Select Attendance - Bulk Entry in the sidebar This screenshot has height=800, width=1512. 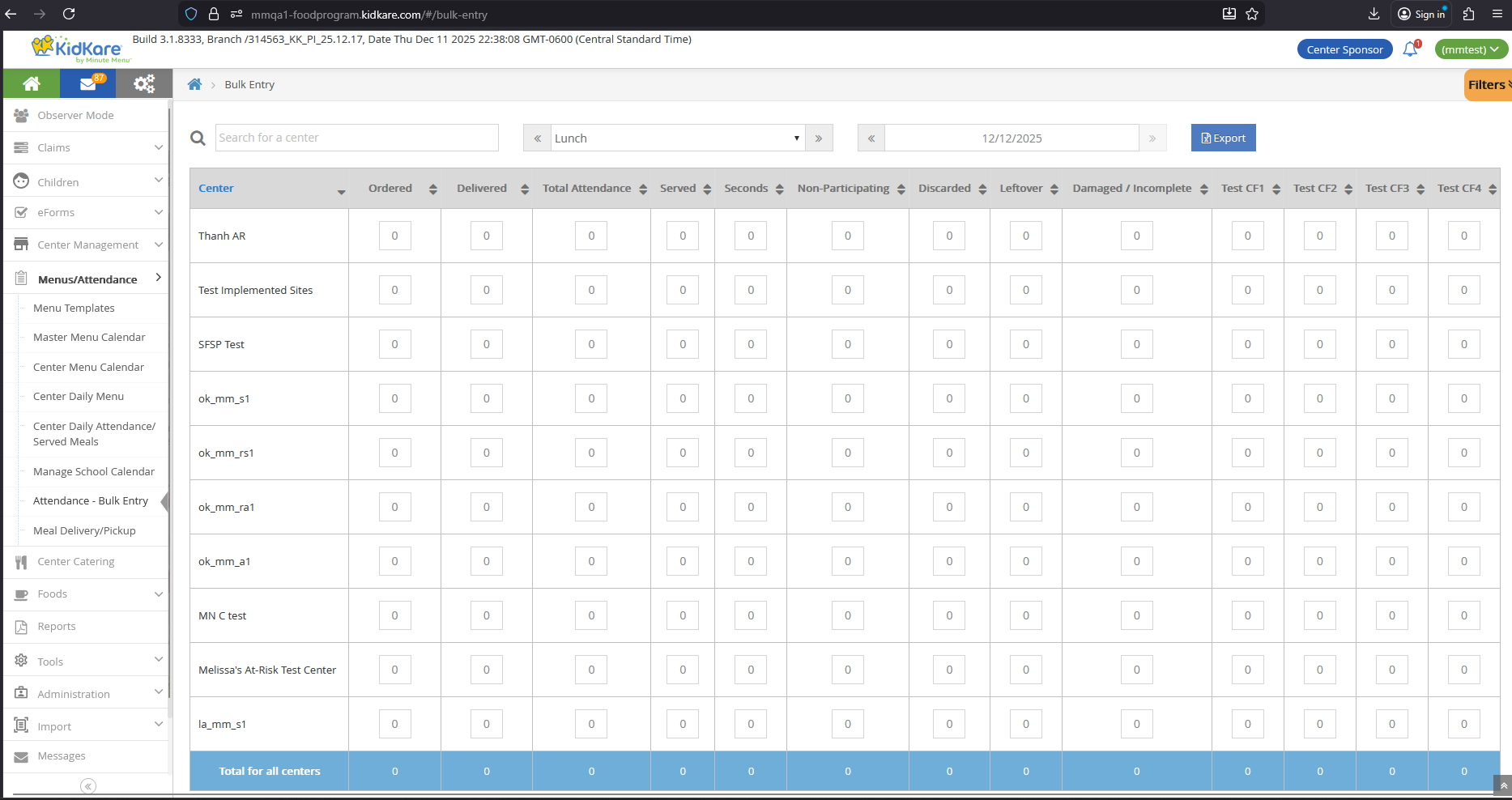click(89, 500)
